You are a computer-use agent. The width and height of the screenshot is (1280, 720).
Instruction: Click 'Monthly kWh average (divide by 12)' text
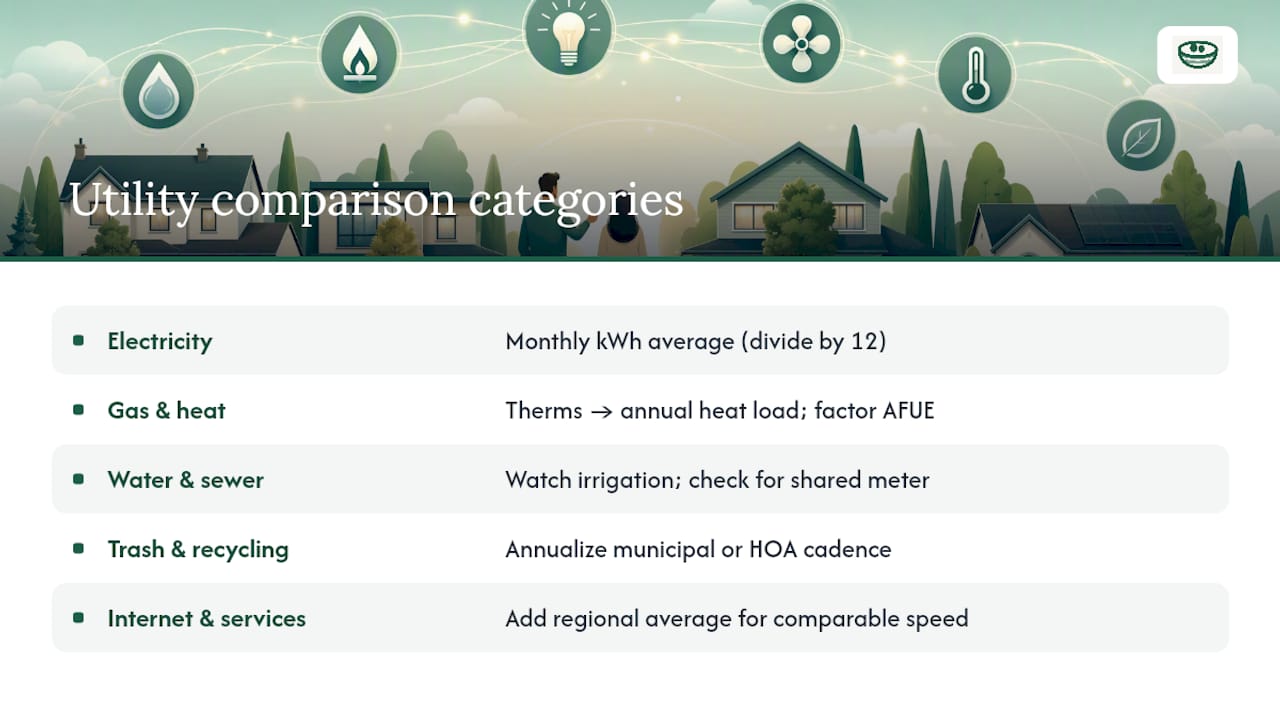click(x=696, y=341)
